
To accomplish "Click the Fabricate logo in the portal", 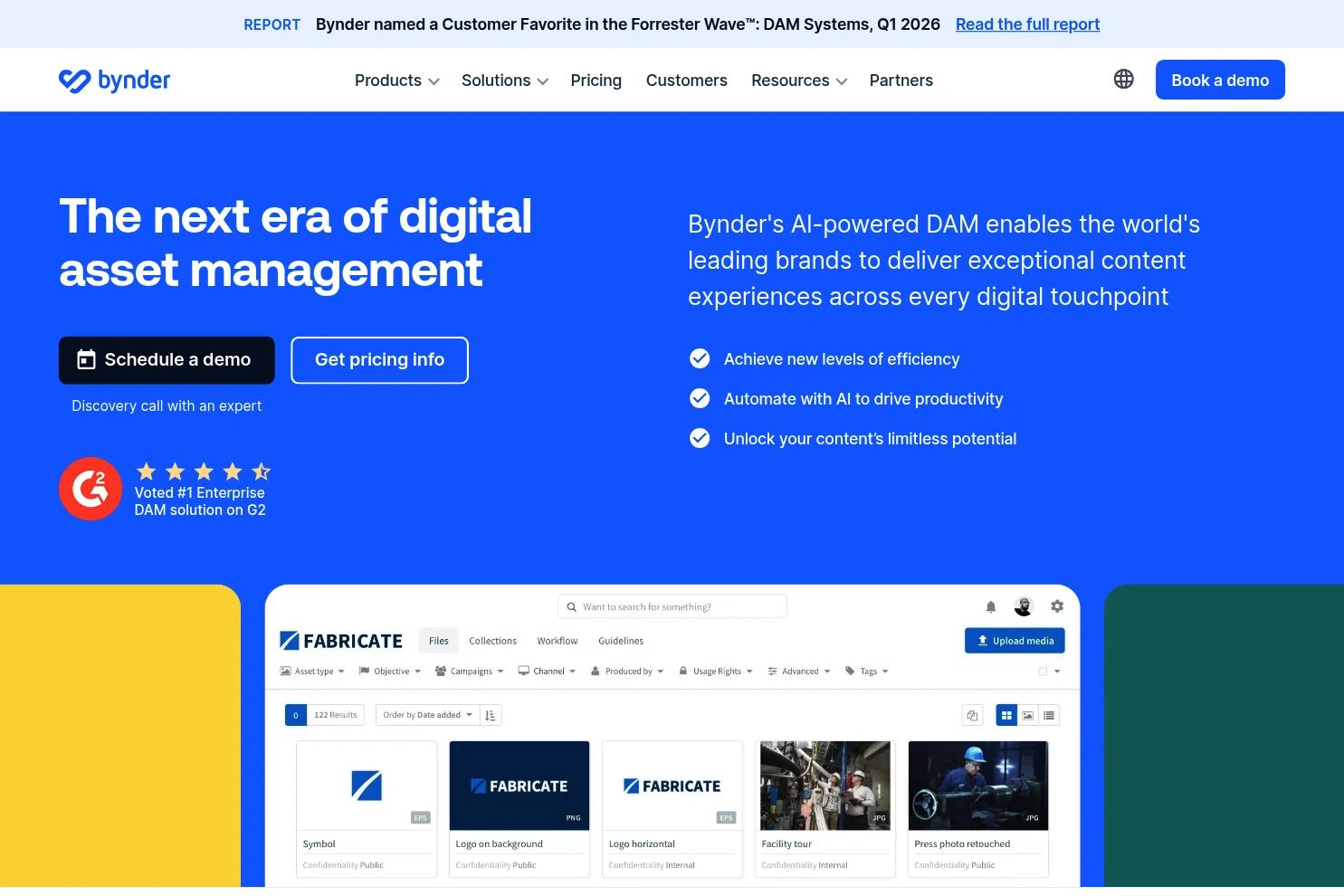I will pos(341,641).
